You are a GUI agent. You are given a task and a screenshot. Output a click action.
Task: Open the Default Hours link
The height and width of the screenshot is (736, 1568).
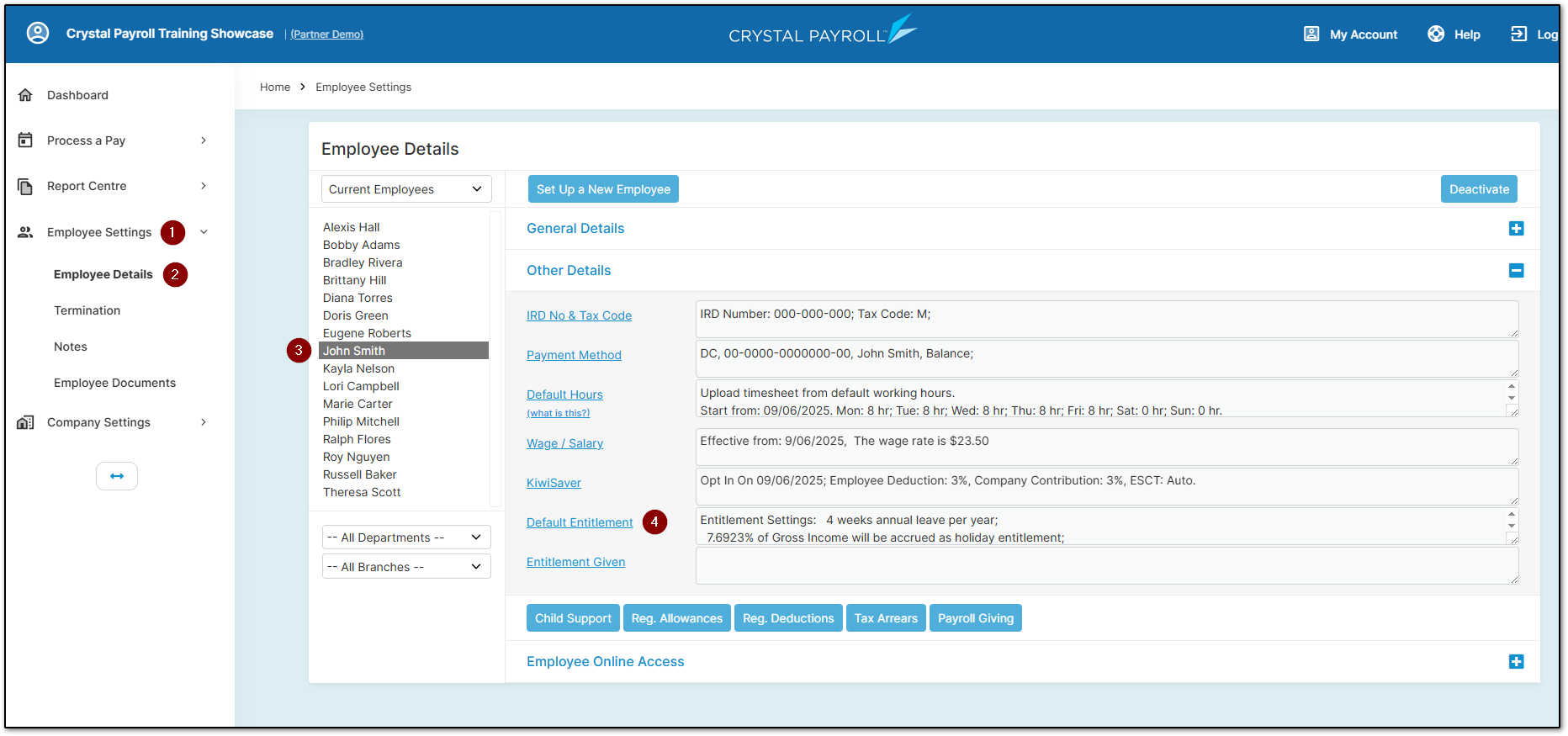click(564, 394)
